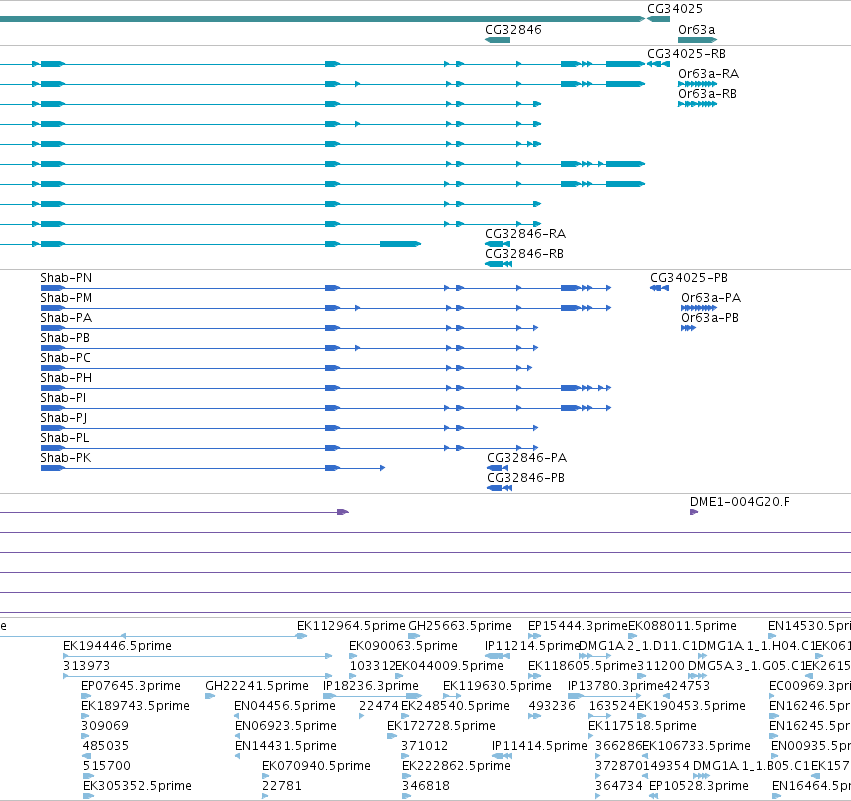Select the Shab-PK protein label
Screen dimensions: 851x801
(x=66, y=458)
